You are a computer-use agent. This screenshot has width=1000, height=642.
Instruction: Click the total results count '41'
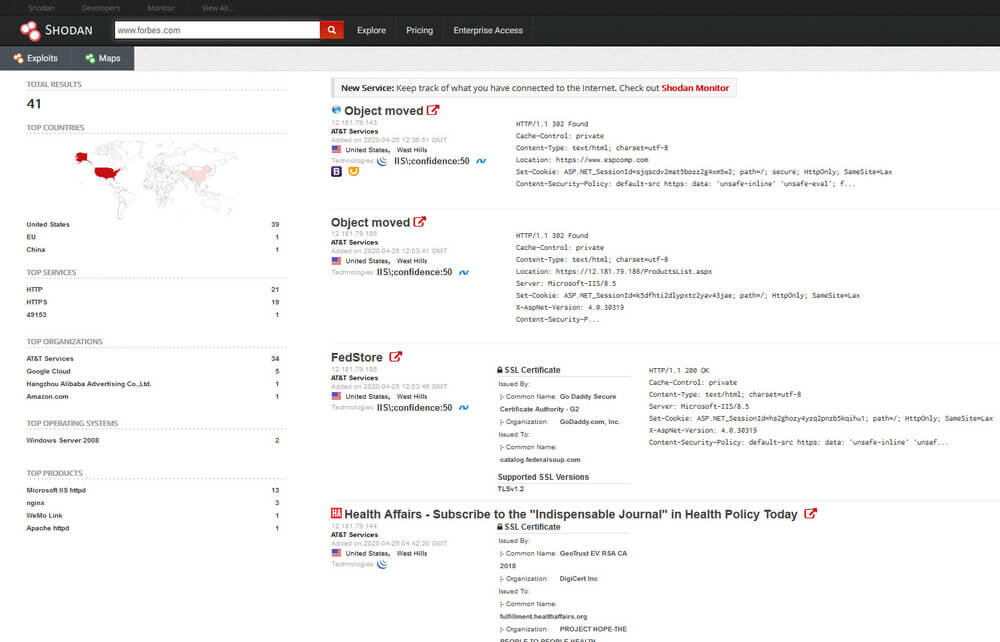point(34,104)
